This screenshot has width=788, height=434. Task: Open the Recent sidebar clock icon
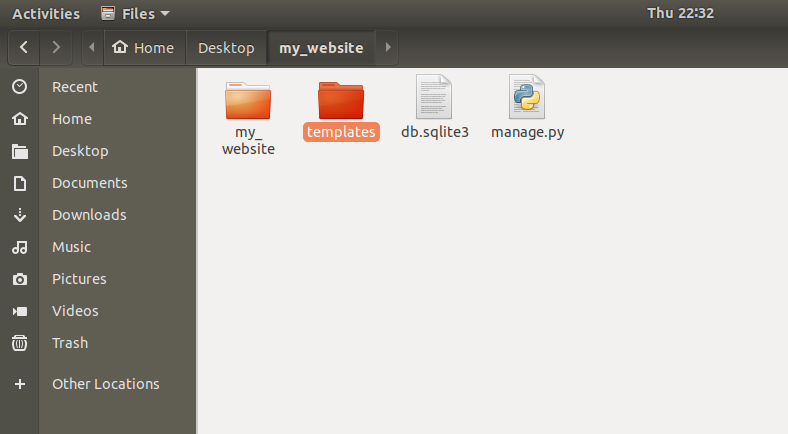click(20, 87)
